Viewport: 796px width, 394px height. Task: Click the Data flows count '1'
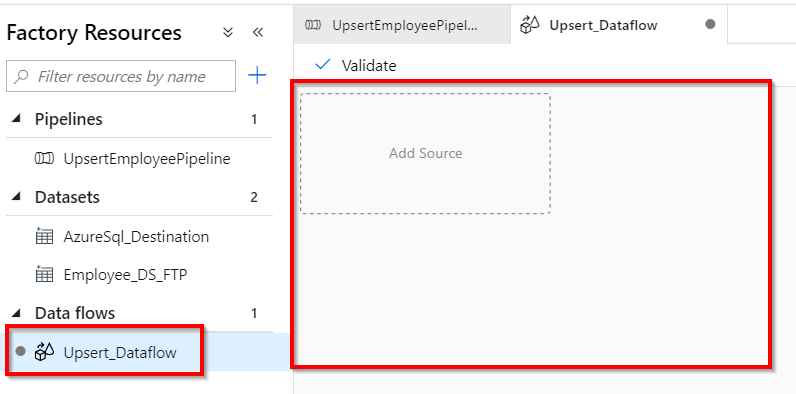(x=254, y=313)
